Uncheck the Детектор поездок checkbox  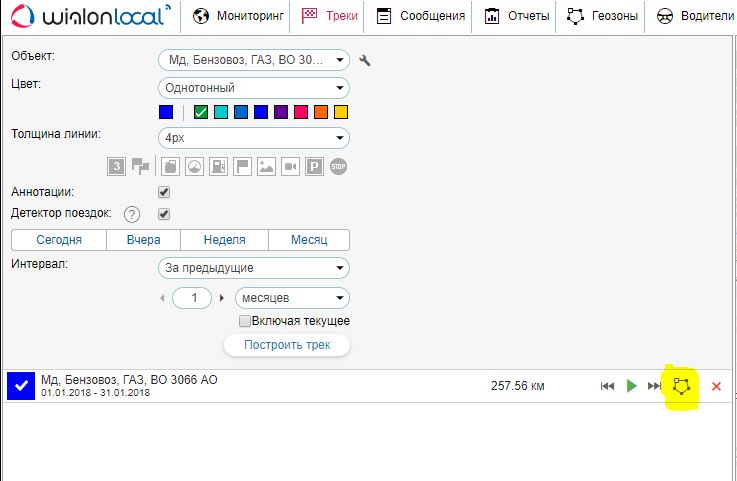point(164,214)
